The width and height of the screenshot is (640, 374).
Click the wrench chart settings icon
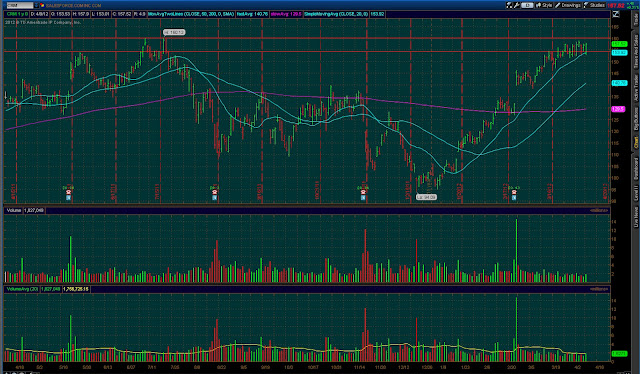click(x=517, y=5)
